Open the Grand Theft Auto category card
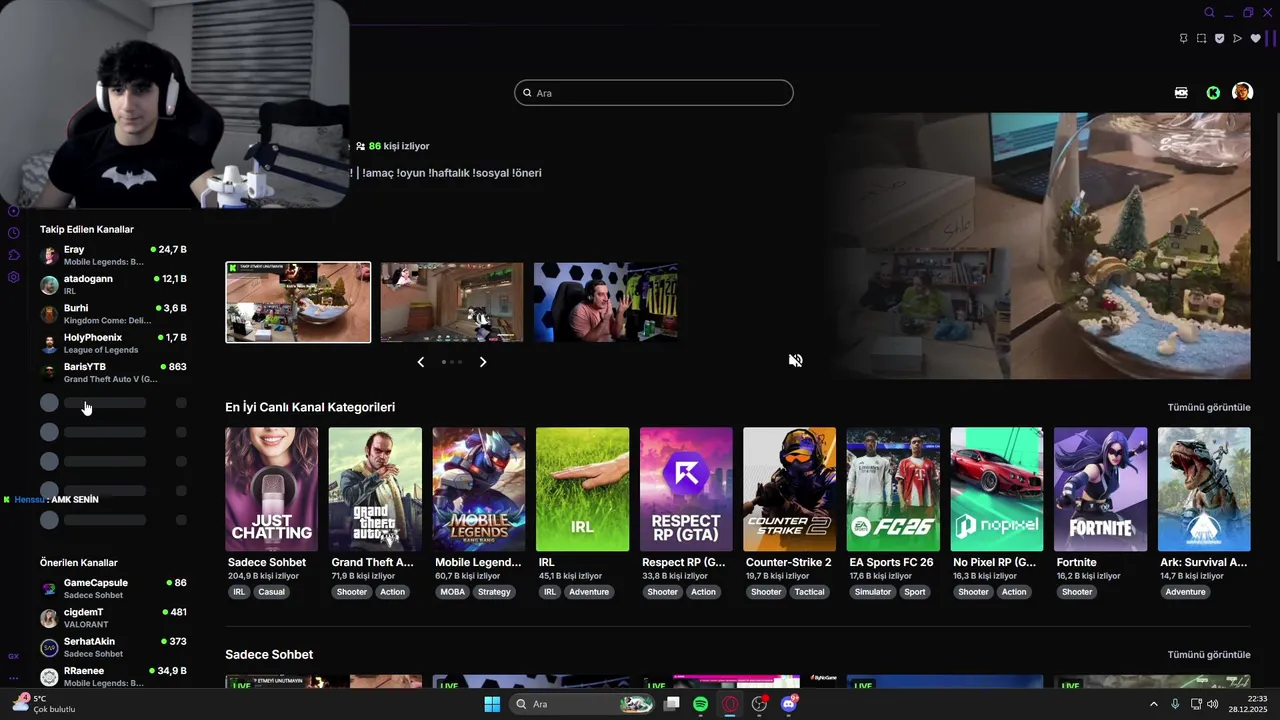This screenshot has width=1280, height=720. 375,489
